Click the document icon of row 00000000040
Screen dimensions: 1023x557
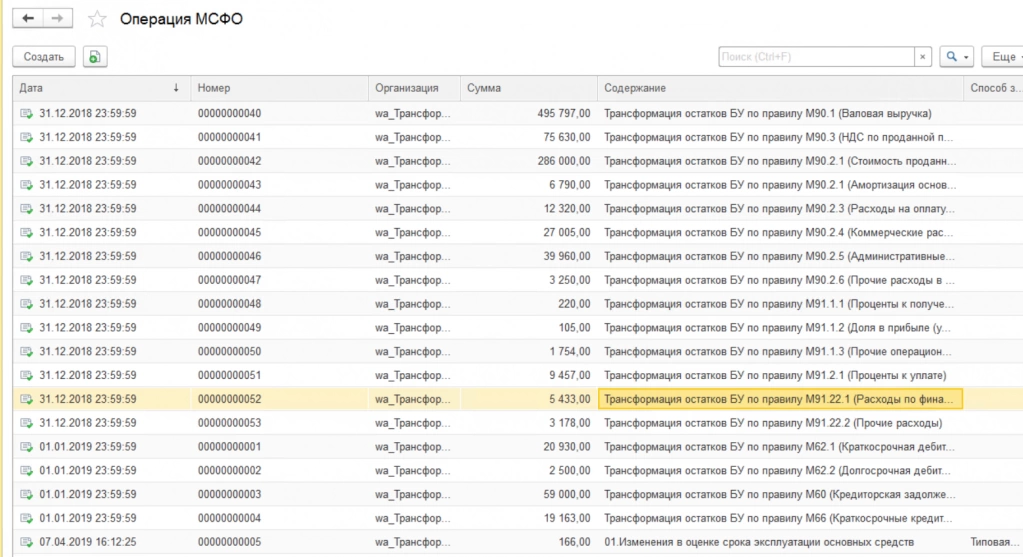[26, 113]
